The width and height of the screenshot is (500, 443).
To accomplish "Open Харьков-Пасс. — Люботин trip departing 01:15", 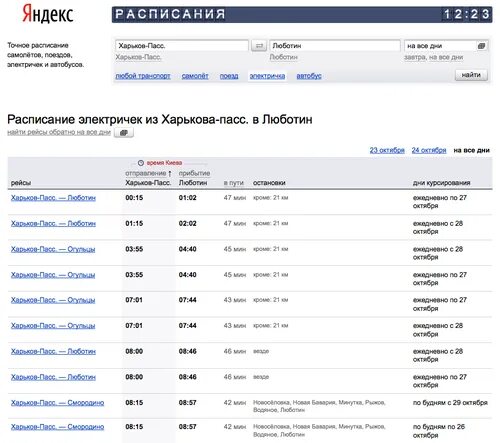I will [53, 224].
